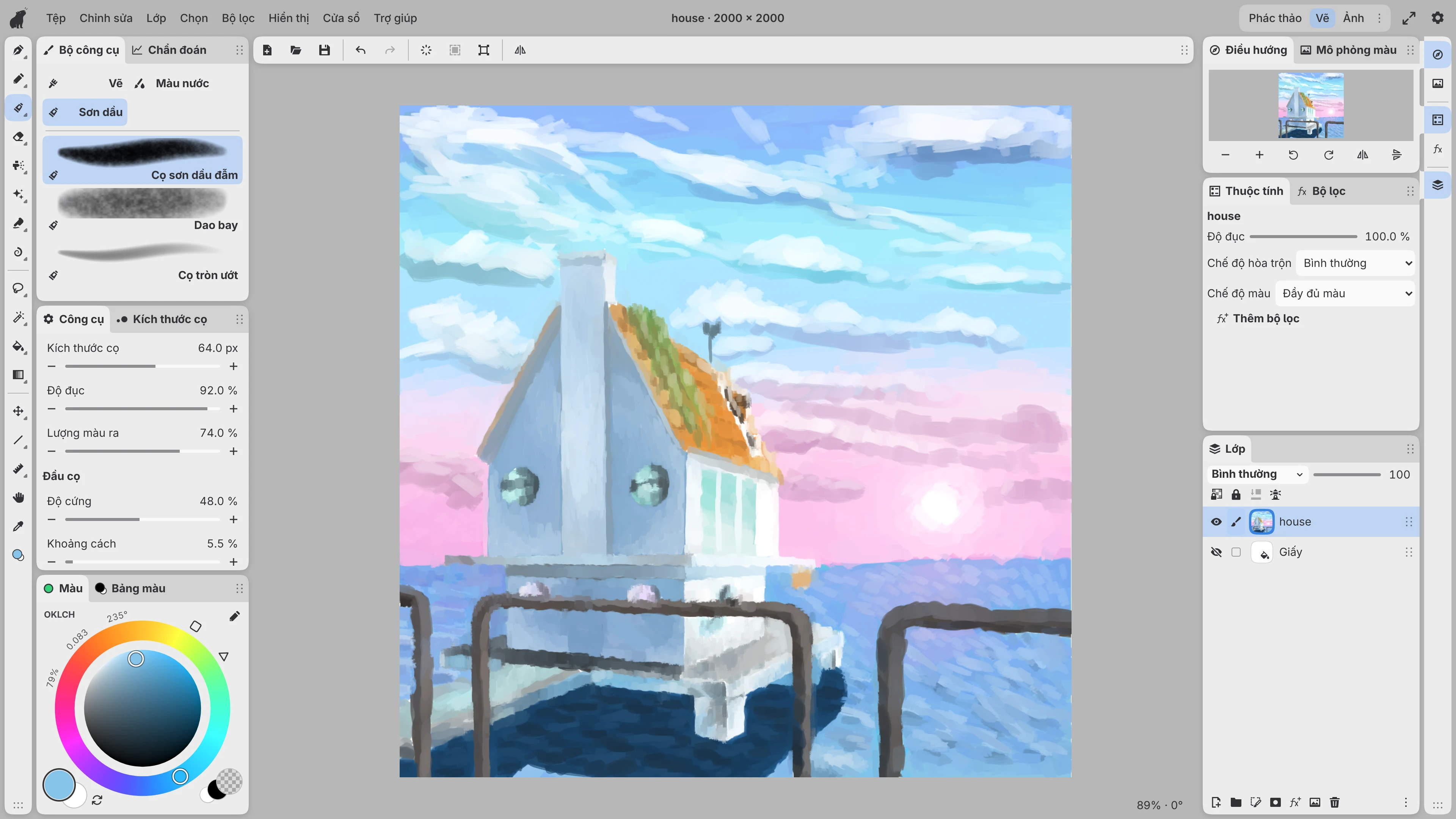Open the Chế độ hòa trộn dropdown
This screenshot has width=1456, height=819.
[x=1356, y=264]
